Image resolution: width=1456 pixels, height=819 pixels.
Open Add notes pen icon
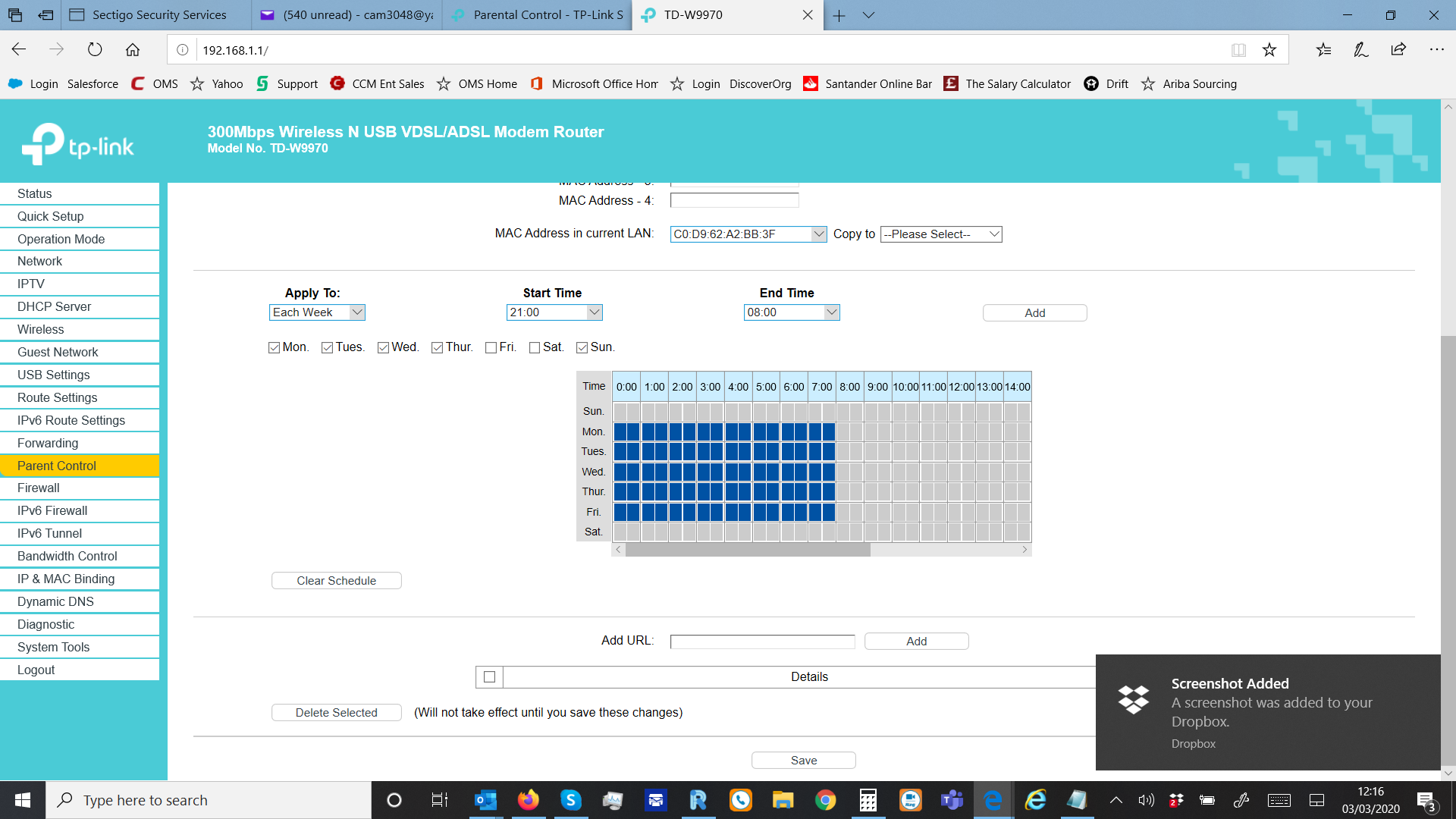coord(1360,50)
